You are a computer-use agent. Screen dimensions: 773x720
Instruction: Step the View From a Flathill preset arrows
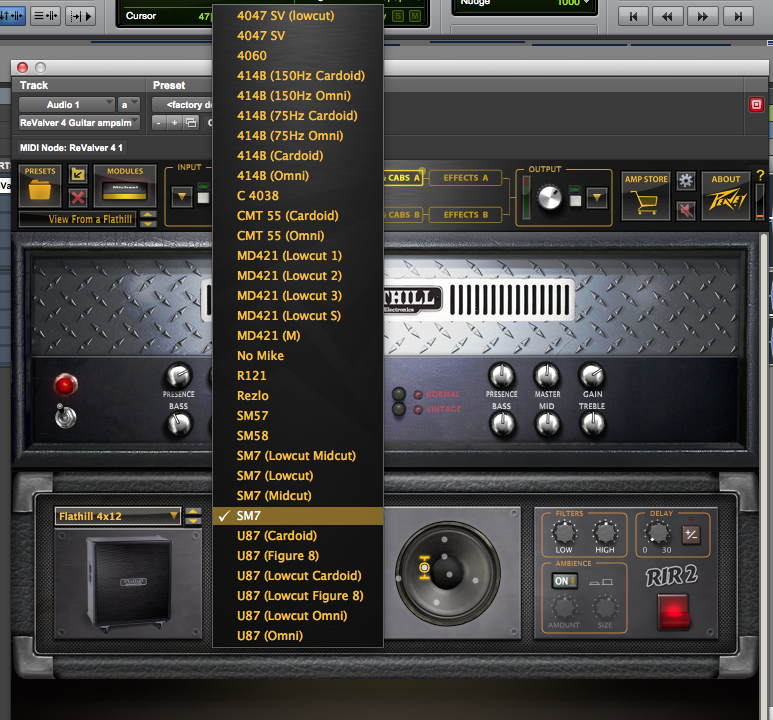coord(148,219)
